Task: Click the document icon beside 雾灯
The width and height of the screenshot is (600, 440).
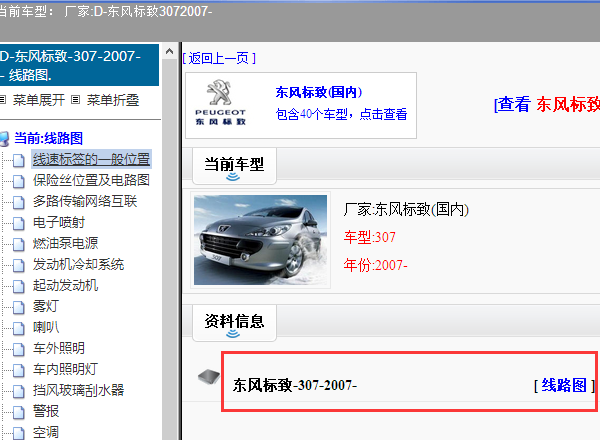Action: [18, 308]
